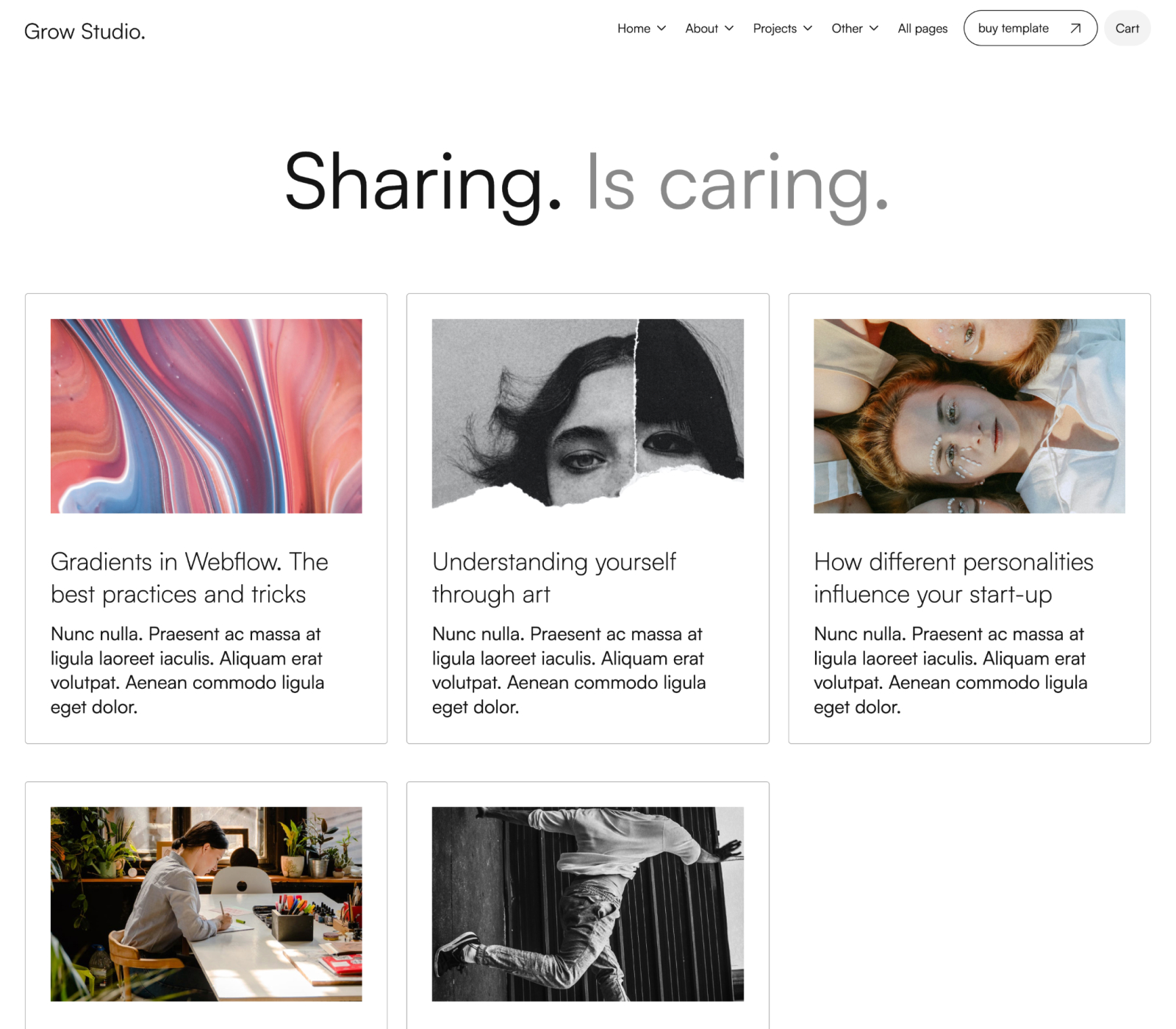Go to Grow Studio logo home link

coord(85,32)
